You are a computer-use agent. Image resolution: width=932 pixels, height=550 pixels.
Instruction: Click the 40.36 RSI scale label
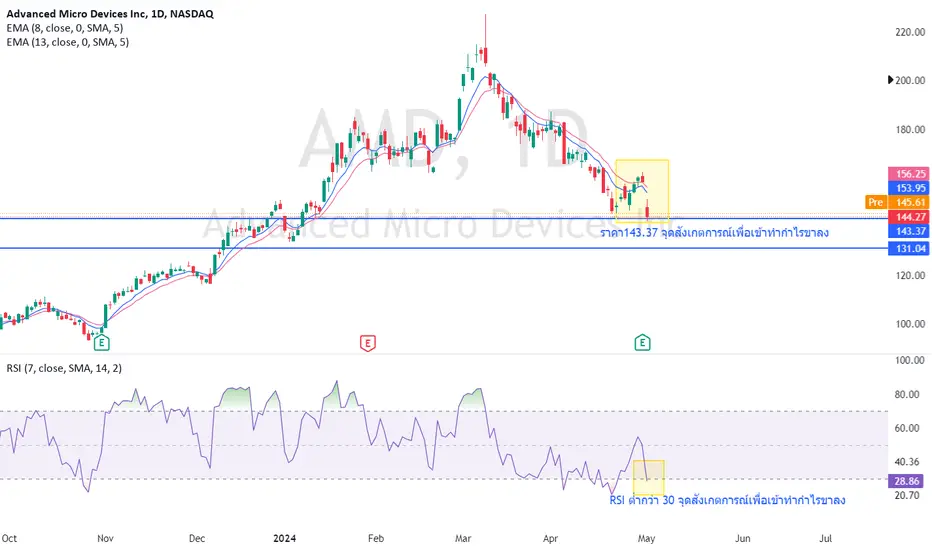907,461
